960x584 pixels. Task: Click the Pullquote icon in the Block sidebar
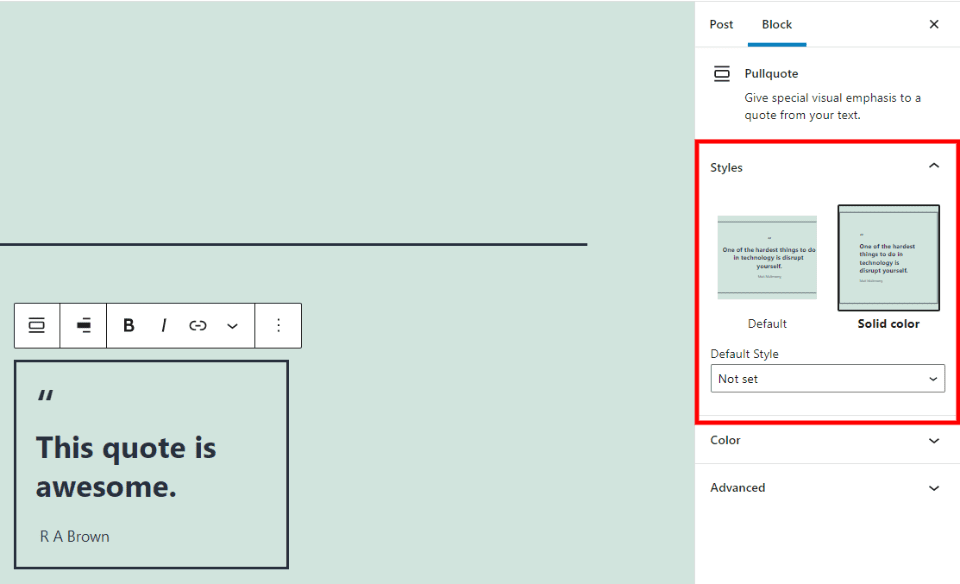click(721, 73)
